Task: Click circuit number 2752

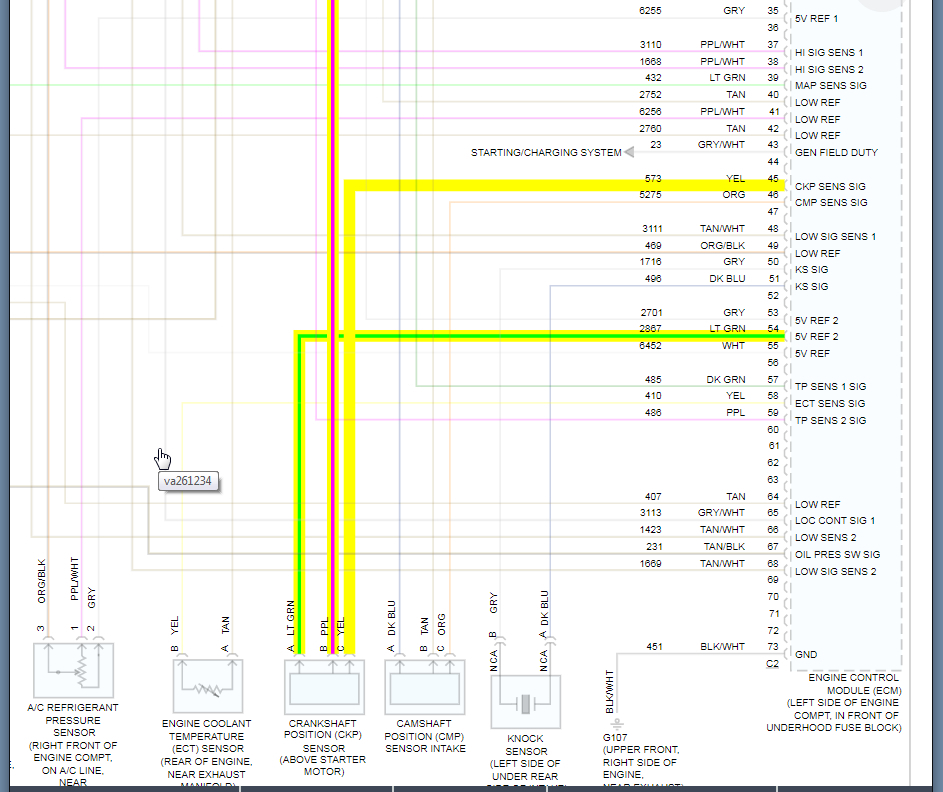Action: (650, 95)
